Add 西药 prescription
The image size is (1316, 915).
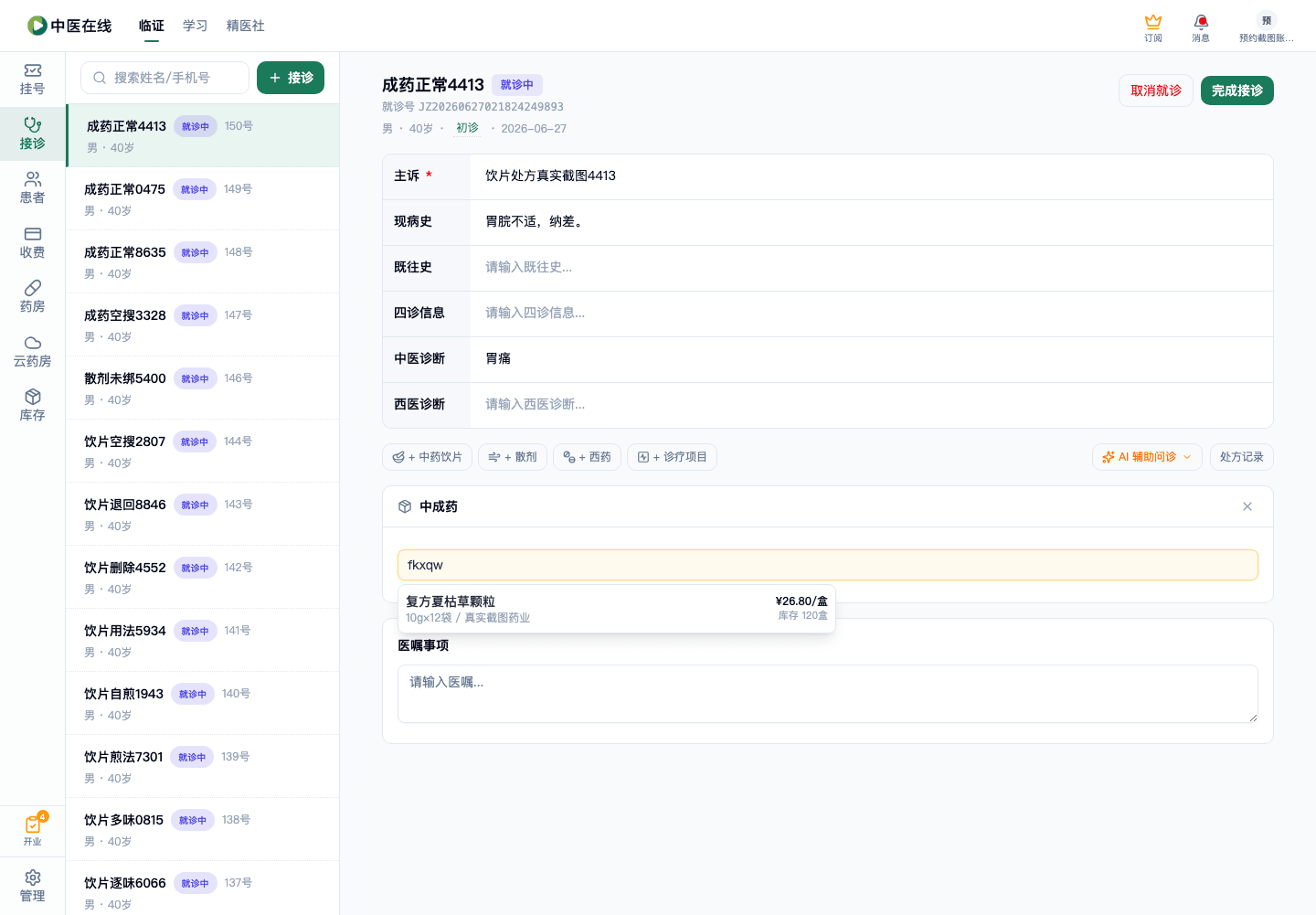click(x=587, y=457)
